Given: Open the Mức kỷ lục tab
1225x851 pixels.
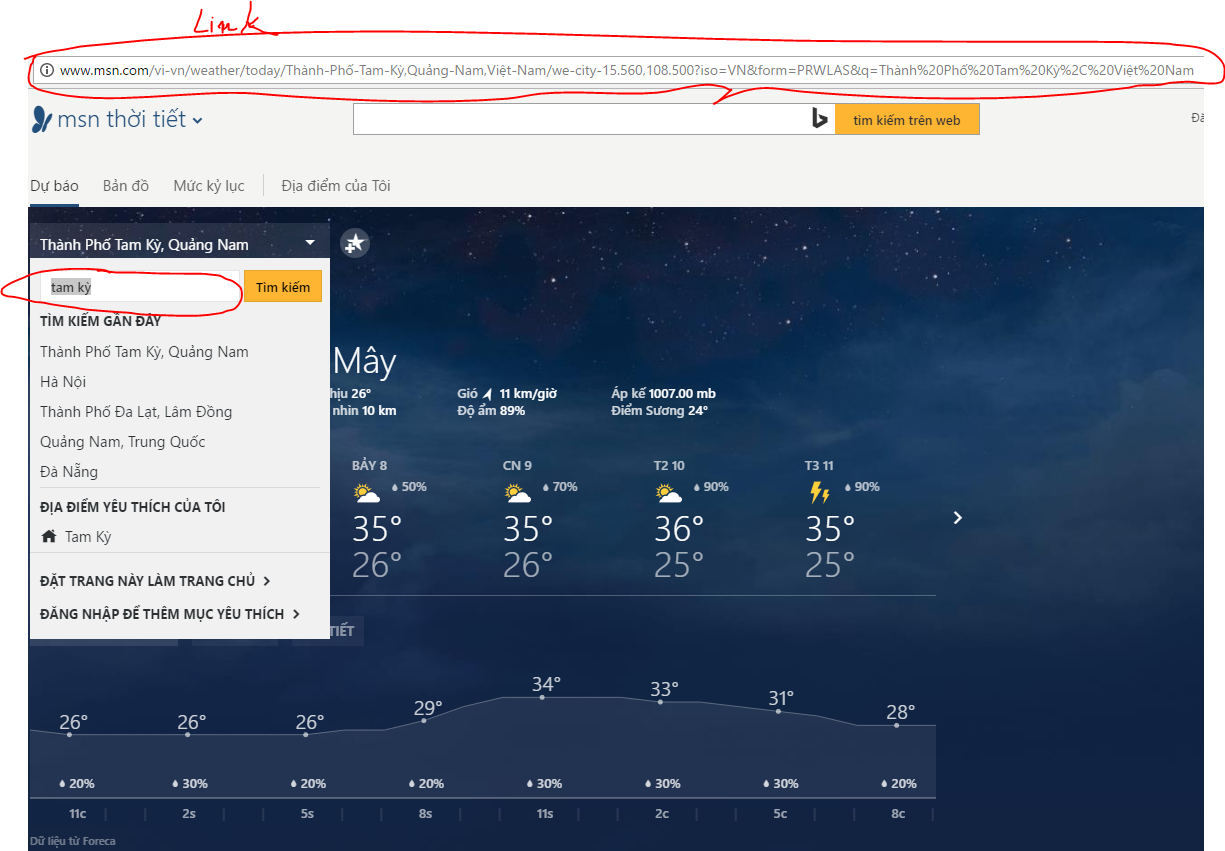Looking at the screenshot, I should point(209,186).
